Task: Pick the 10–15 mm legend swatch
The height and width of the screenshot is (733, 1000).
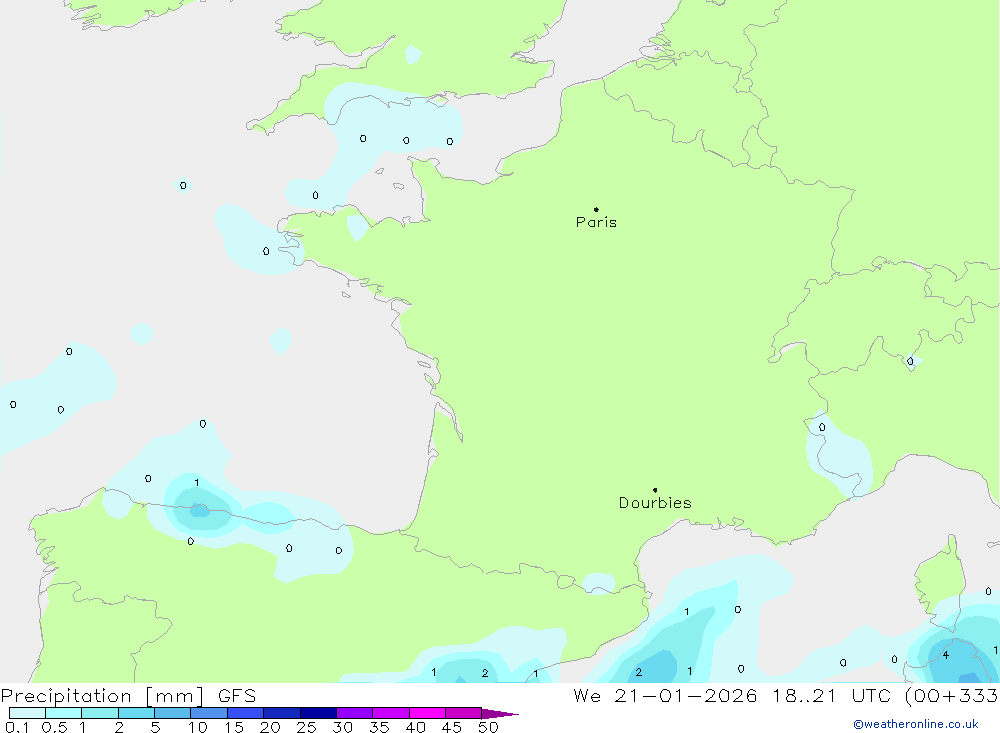Action: [x=209, y=713]
